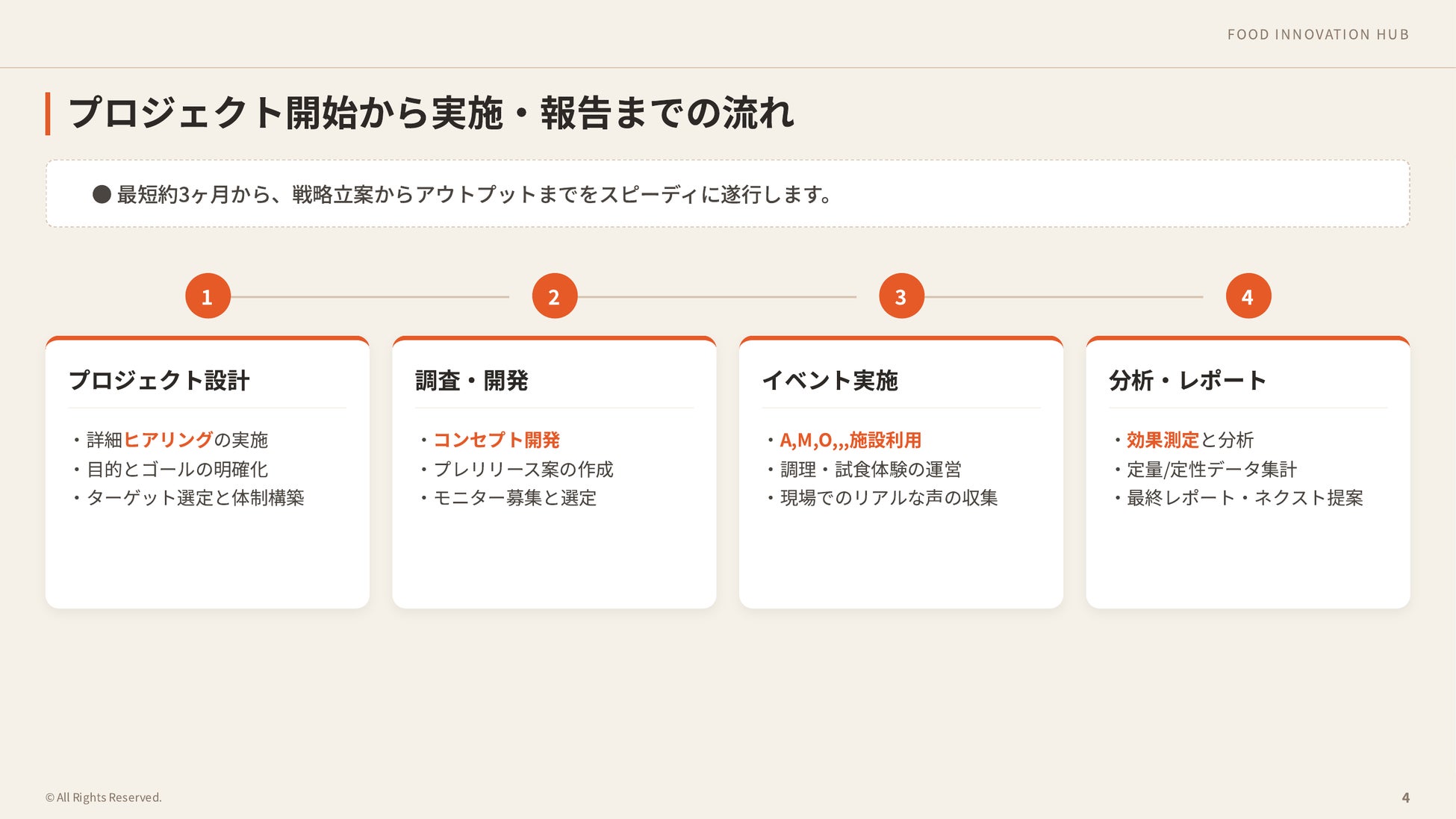
Task: Click the orange step 2 circle
Action: pyautogui.click(x=554, y=296)
